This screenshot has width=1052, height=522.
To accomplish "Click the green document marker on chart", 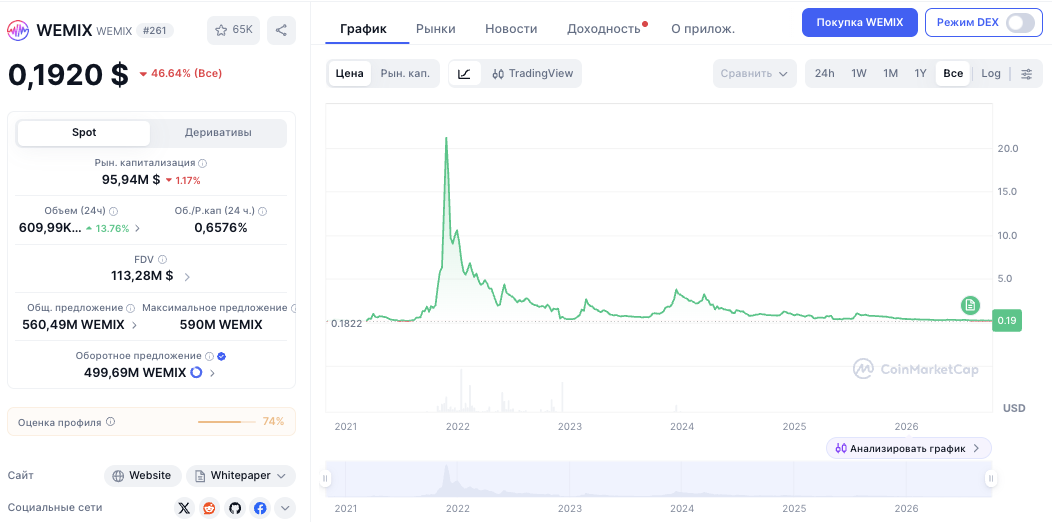I will (969, 305).
